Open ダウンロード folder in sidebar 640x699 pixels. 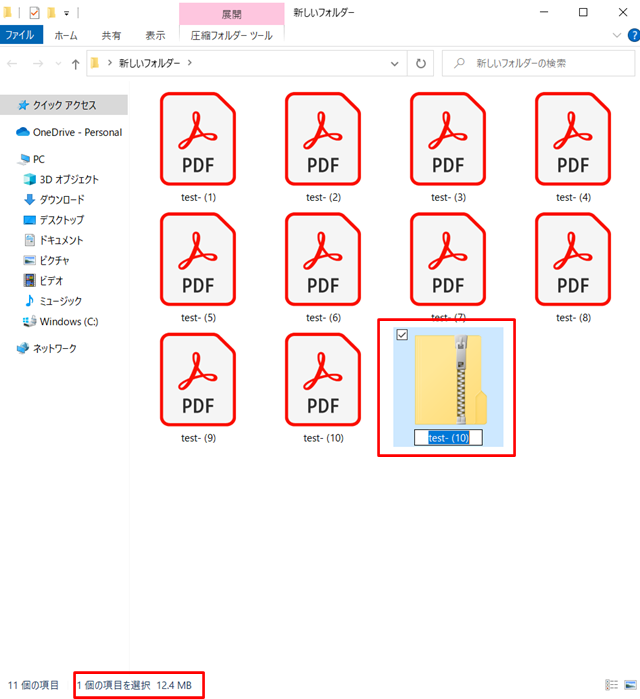[54, 199]
